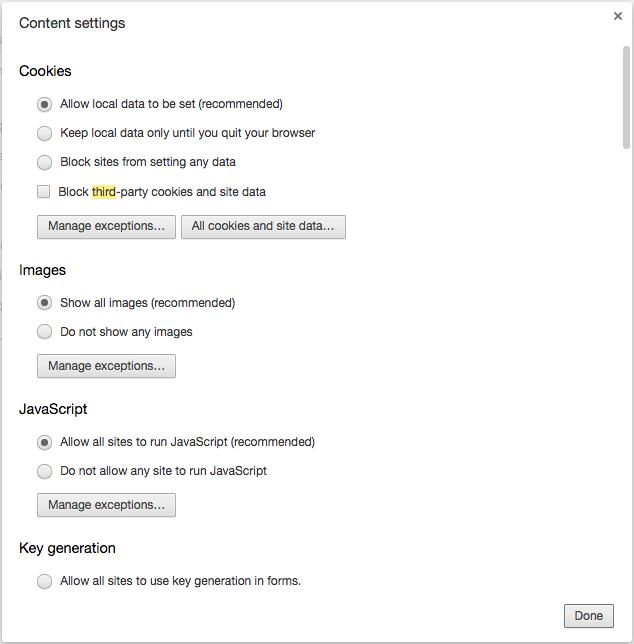Click the highlighted word third in the cookies option
634x644 pixels.
click(x=104, y=192)
